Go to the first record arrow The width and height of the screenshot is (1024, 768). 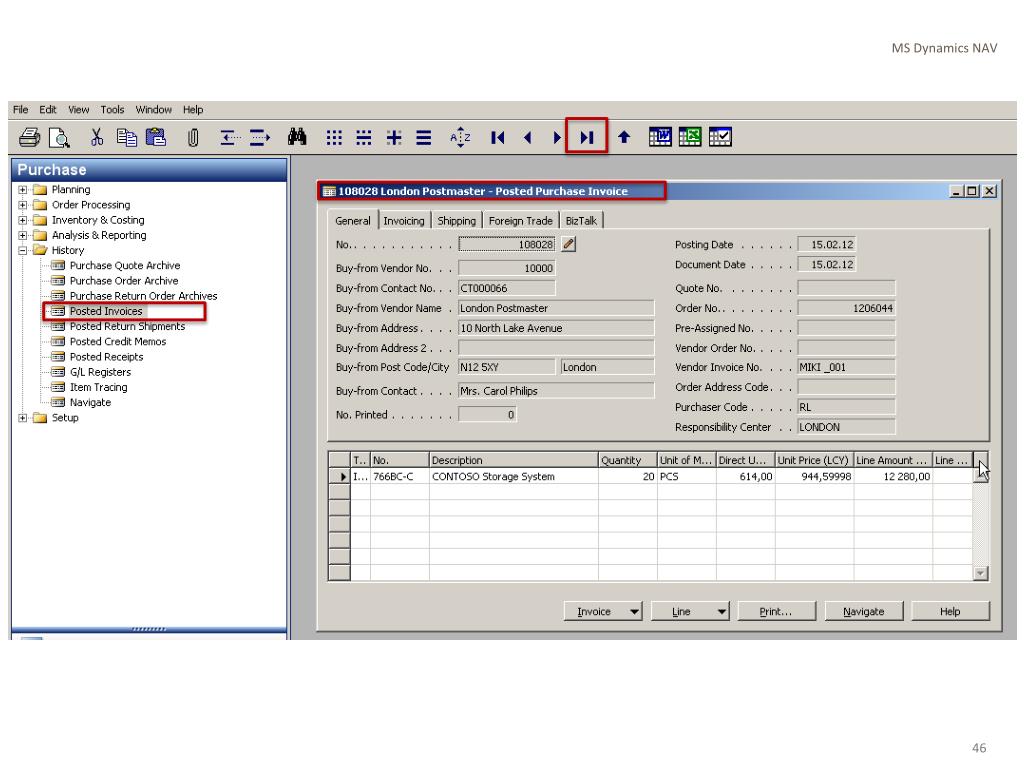[x=498, y=137]
